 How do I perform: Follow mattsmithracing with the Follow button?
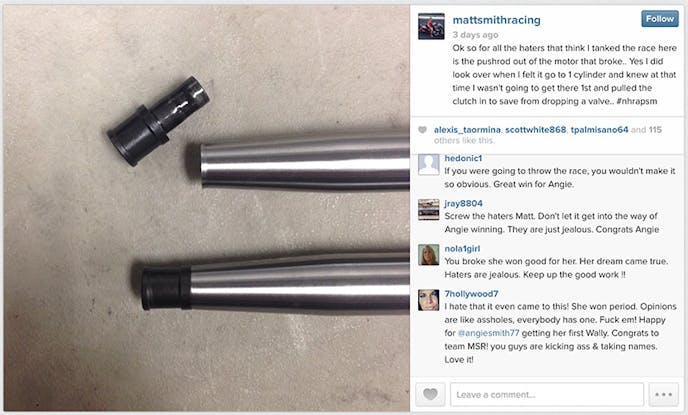coord(659,19)
